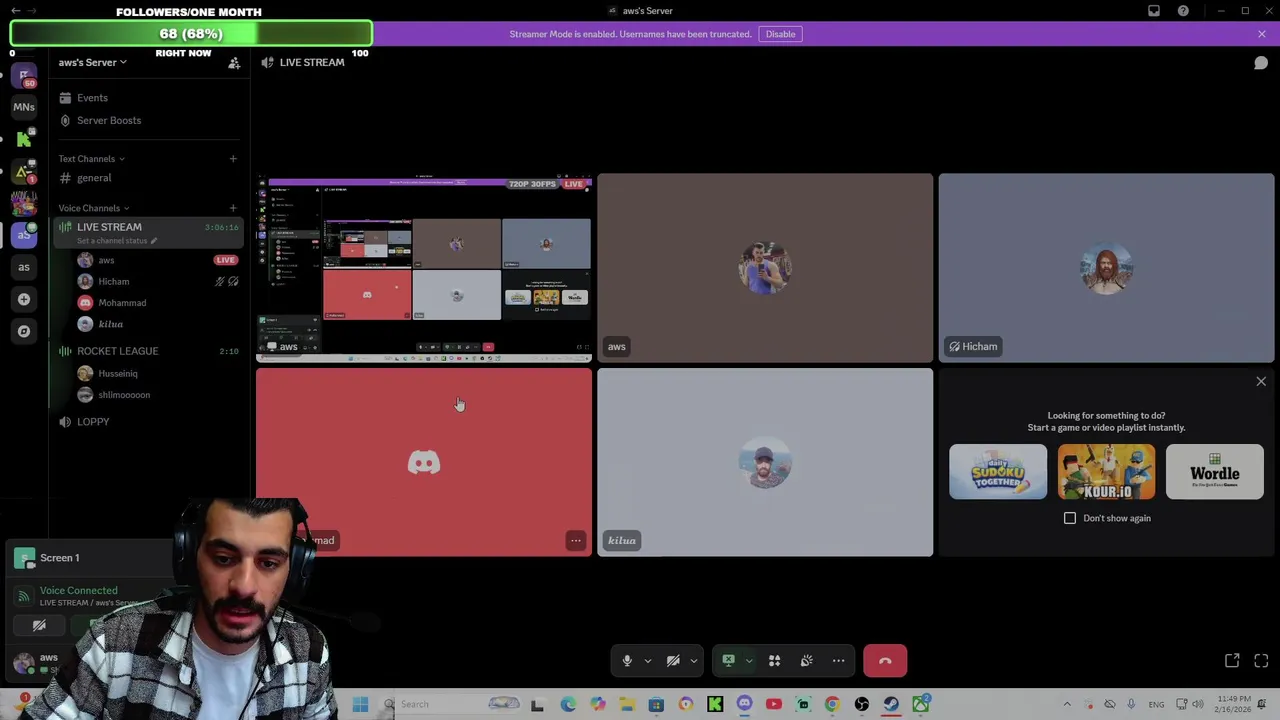
Task: Open more options ellipsis in call bar
Action: [838, 661]
